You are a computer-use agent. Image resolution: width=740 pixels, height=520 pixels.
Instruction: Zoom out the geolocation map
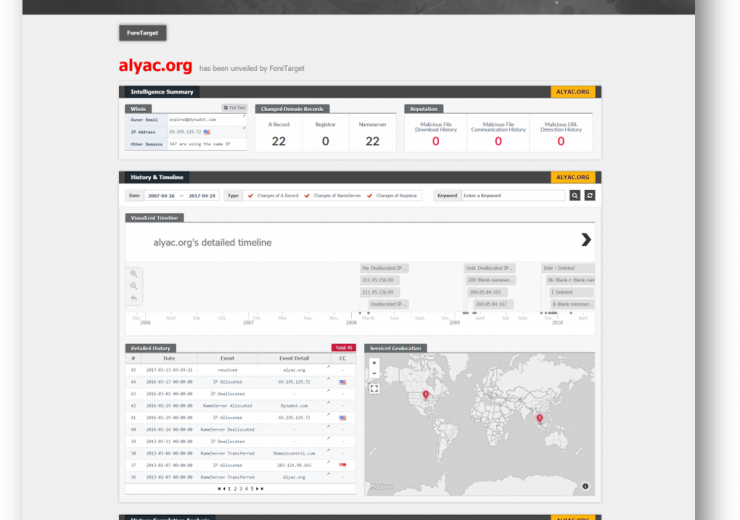(374, 373)
